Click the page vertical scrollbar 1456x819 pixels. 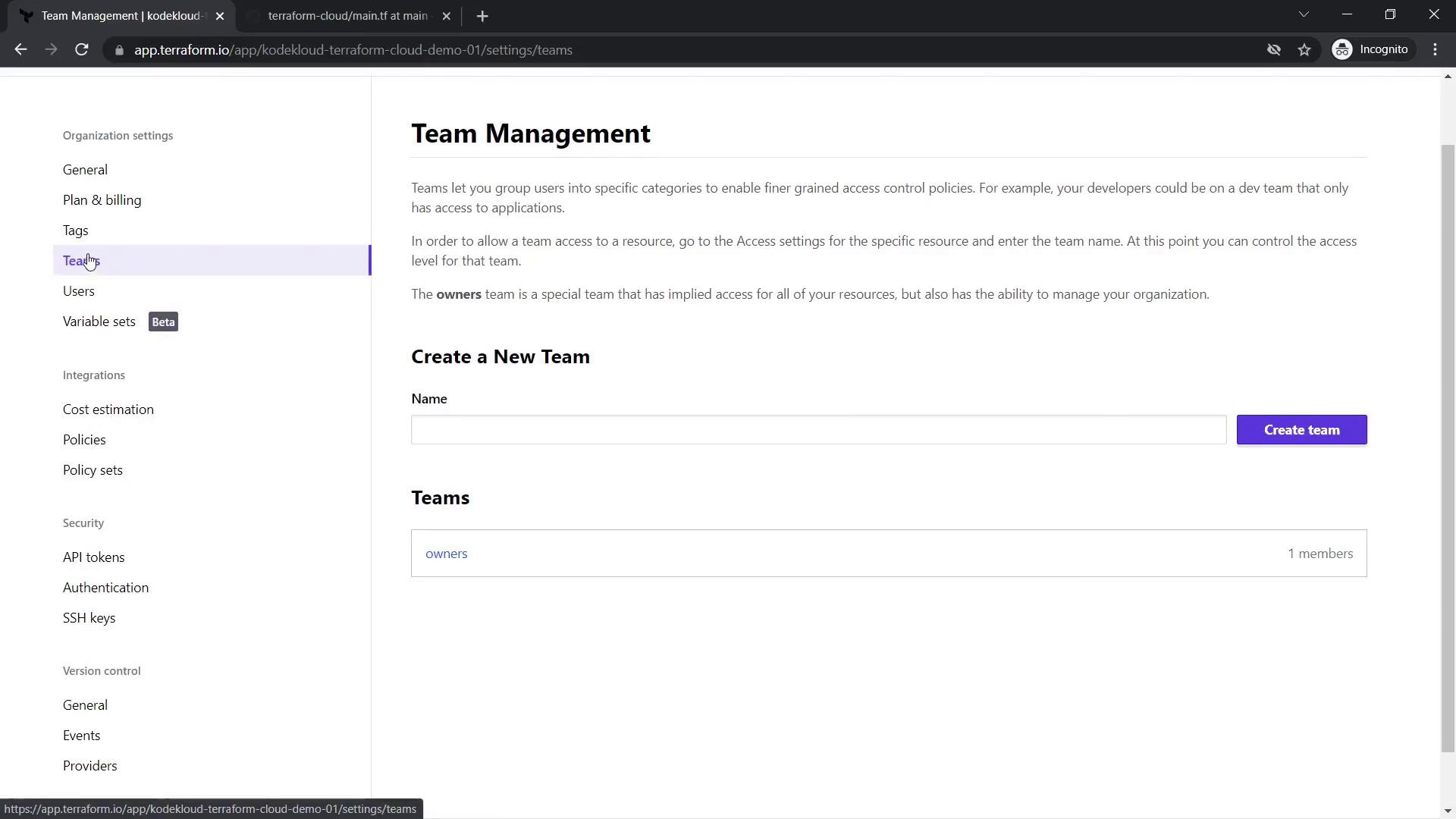click(1448, 447)
